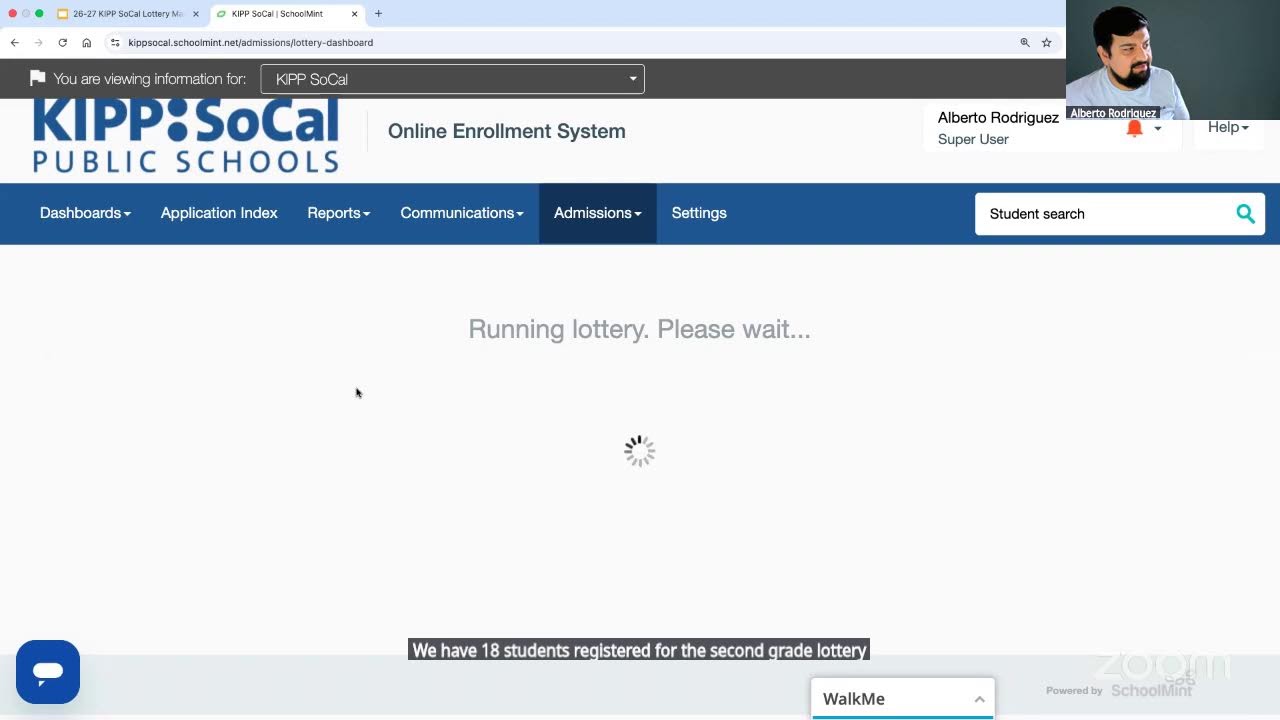Click the zoom magnifier in address bar
This screenshot has height=720, width=1280.
1025,42
